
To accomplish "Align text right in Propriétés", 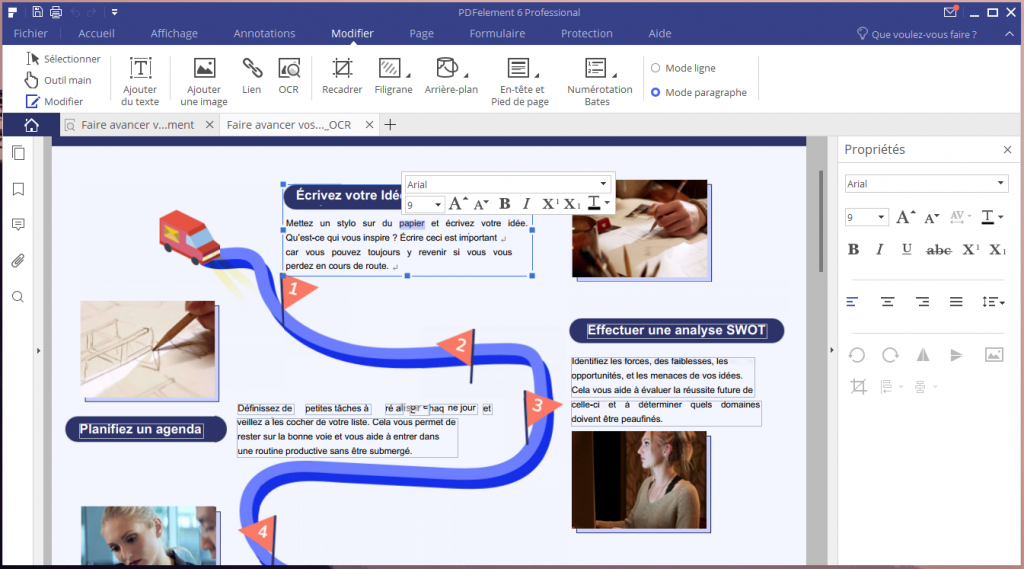I will [x=922, y=301].
